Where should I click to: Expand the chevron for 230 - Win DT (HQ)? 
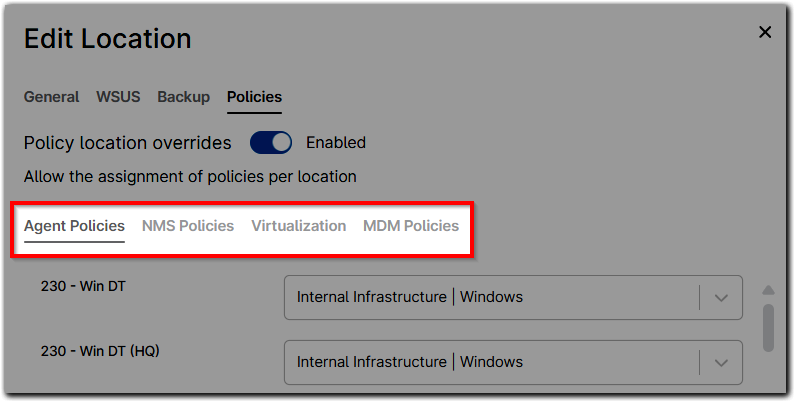(720, 362)
